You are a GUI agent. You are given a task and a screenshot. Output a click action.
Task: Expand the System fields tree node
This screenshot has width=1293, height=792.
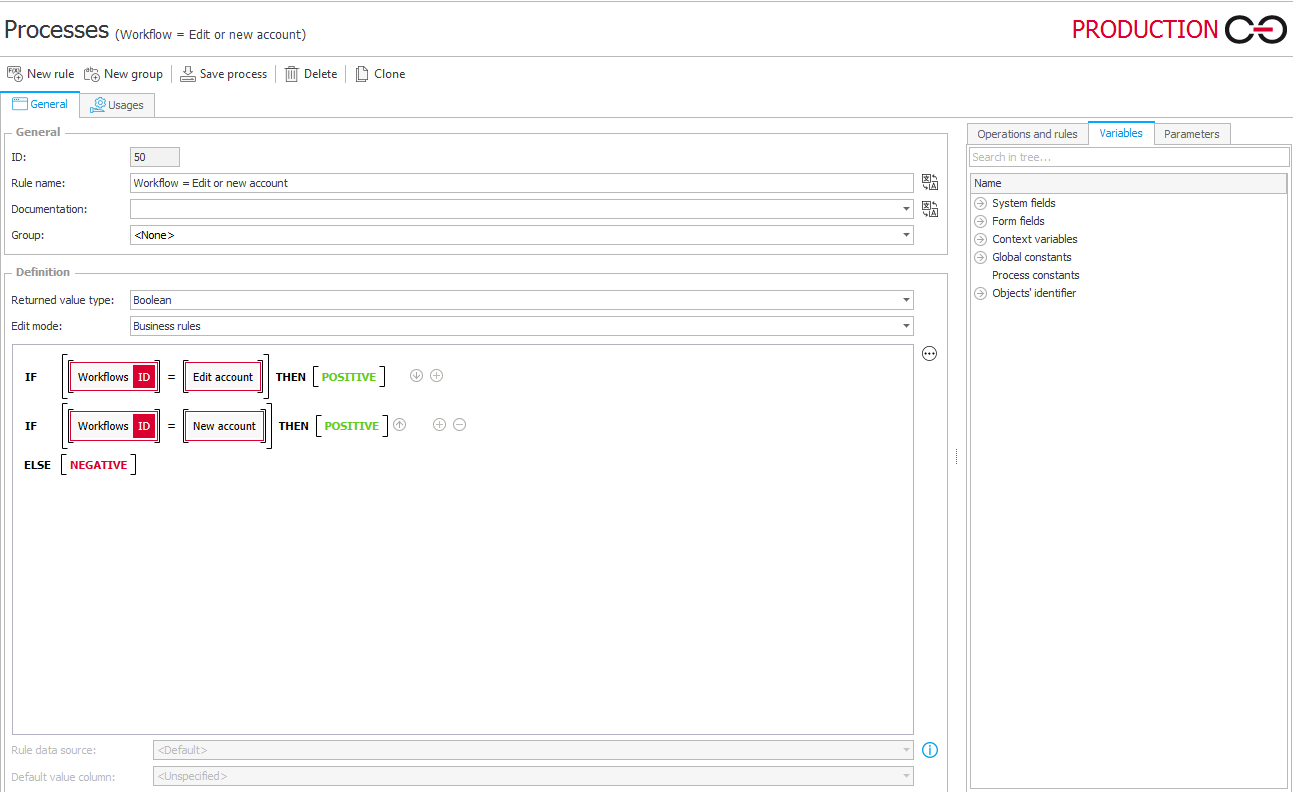(980, 203)
